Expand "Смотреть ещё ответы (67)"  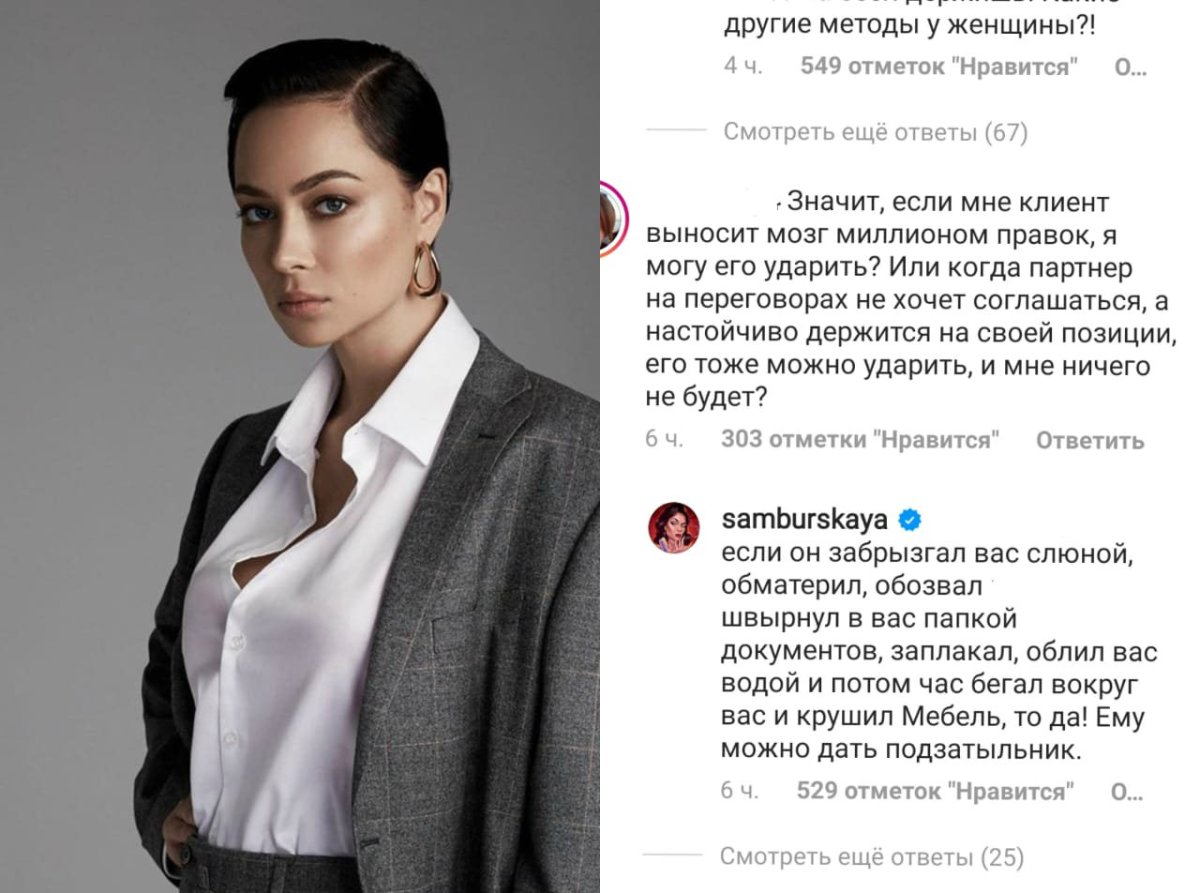click(x=874, y=132)
